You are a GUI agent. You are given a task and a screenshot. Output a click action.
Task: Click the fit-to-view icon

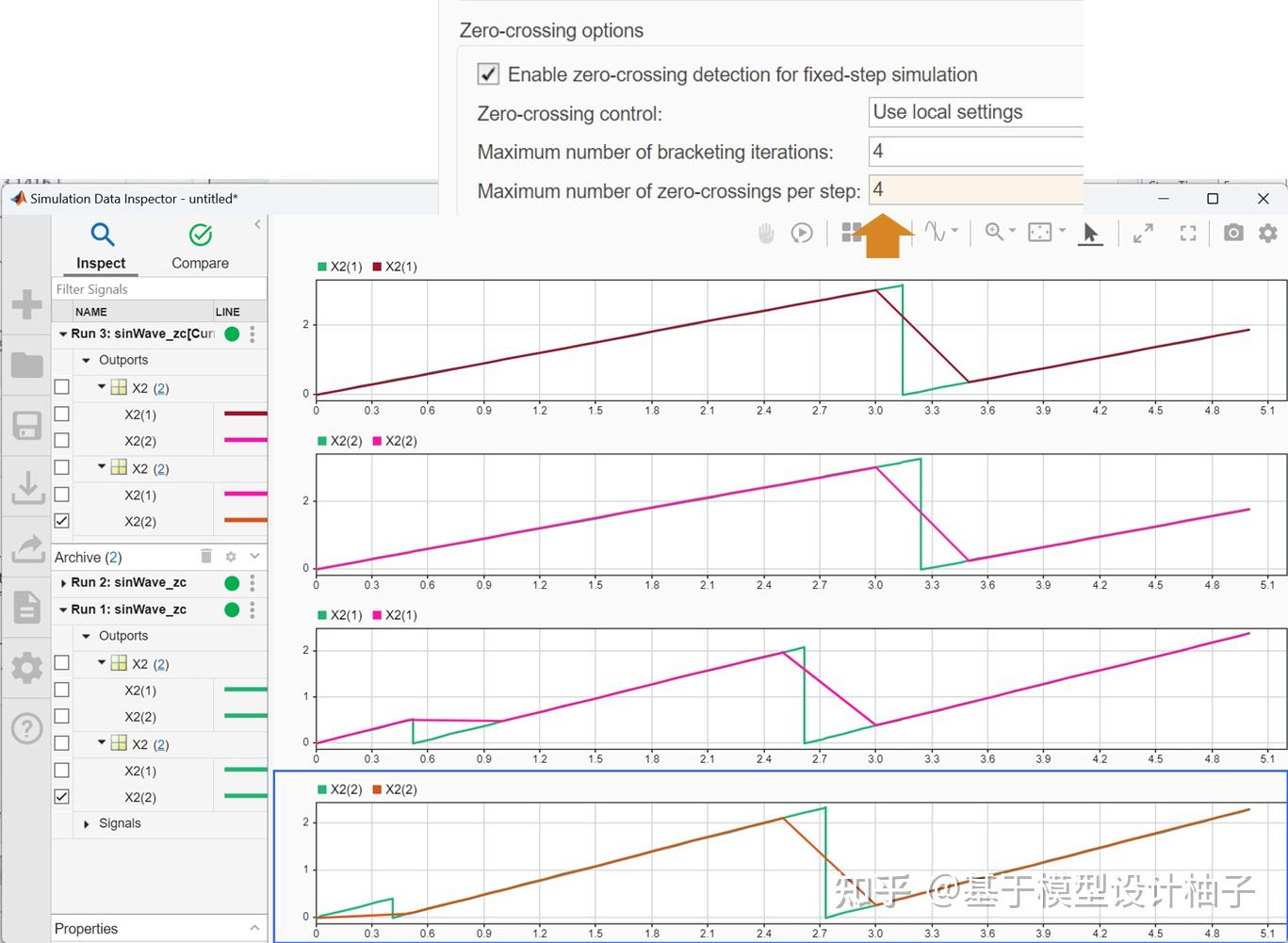1039,232
